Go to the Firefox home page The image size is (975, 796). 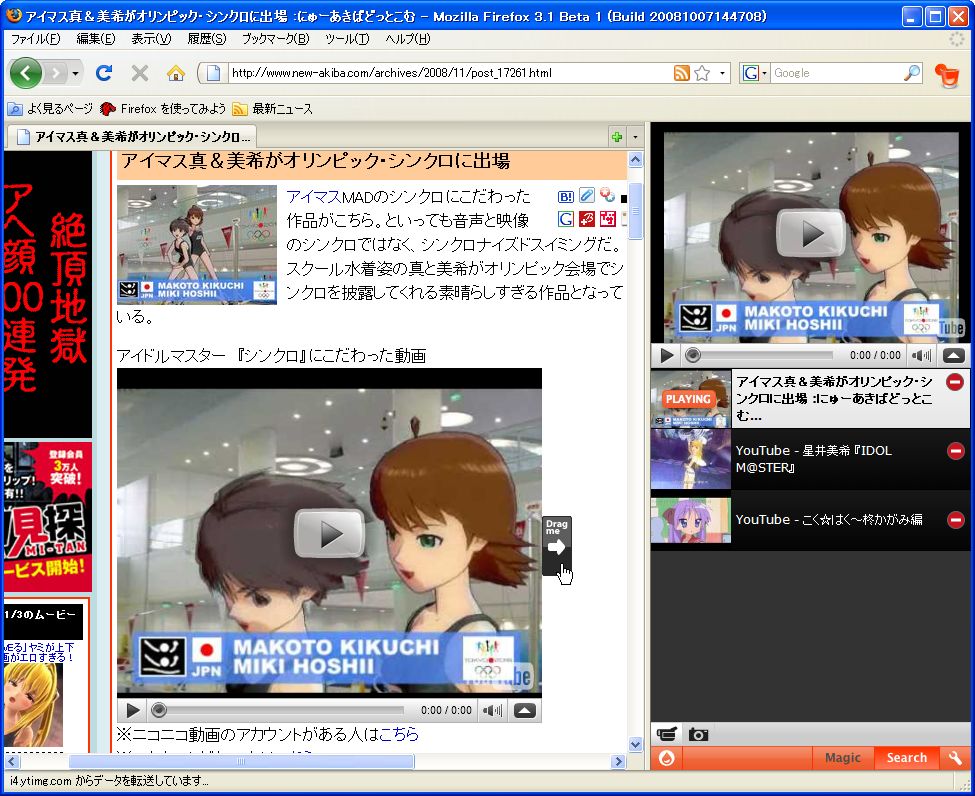pos(176,73)
